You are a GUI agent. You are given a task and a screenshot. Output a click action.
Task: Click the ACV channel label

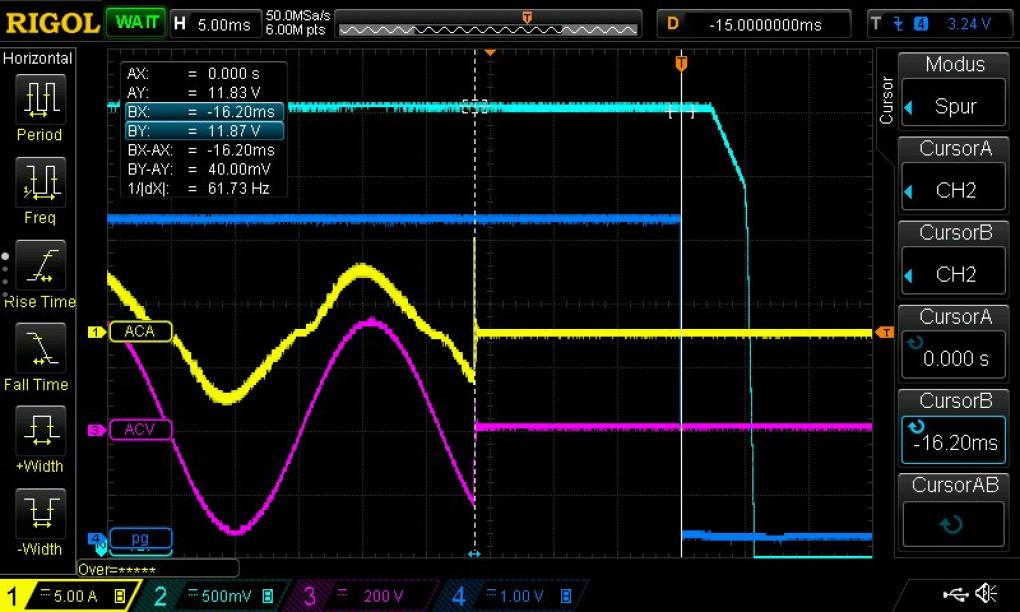click(140, 429)
